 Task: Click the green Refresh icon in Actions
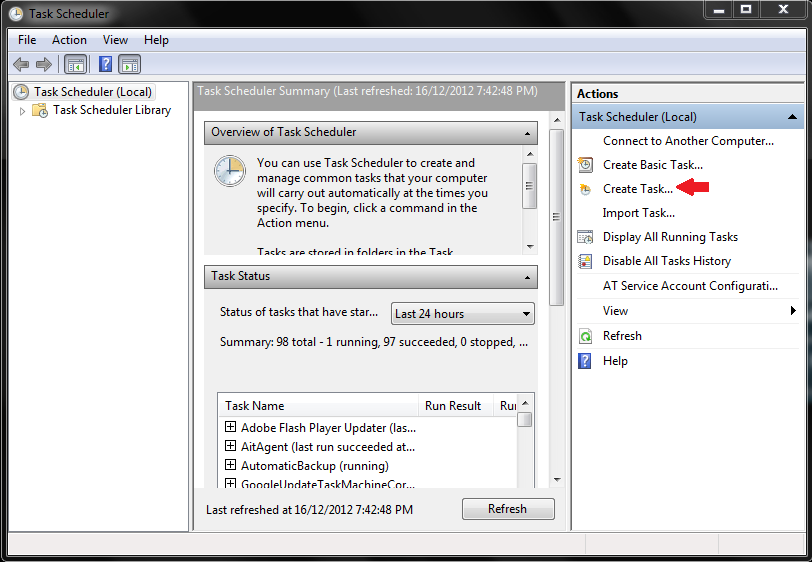(x=585, y=336)
